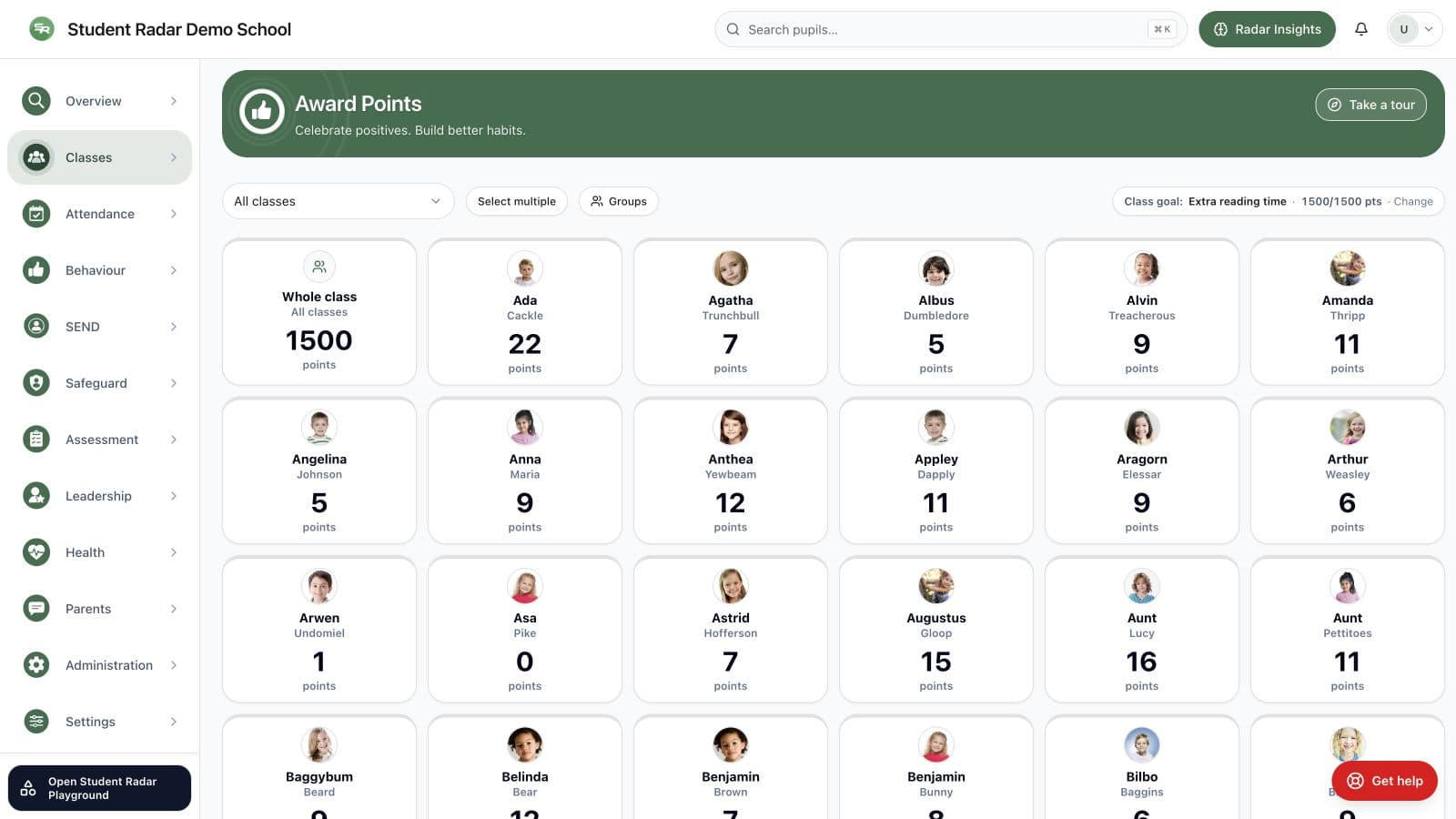The image size is (1456, 819).
Task: Toggle Select multiple mode
Action: tap(517, 201)
